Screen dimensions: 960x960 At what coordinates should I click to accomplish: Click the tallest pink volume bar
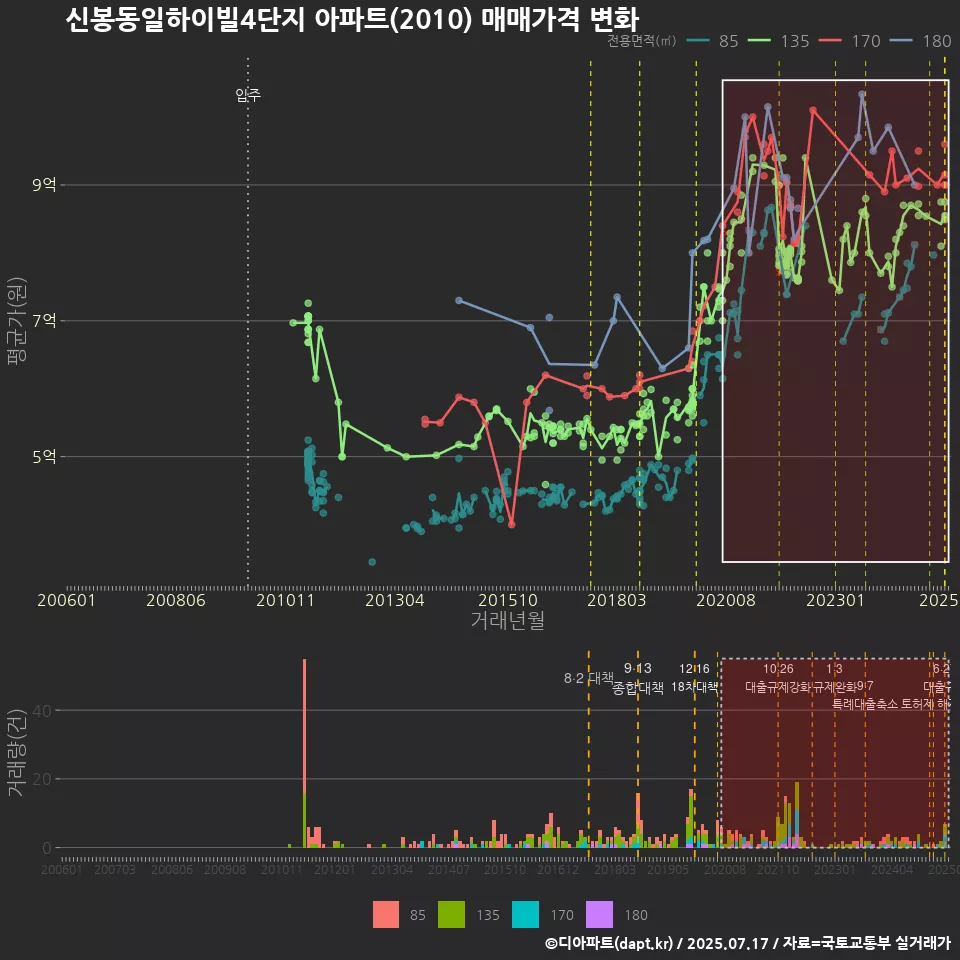304,726
